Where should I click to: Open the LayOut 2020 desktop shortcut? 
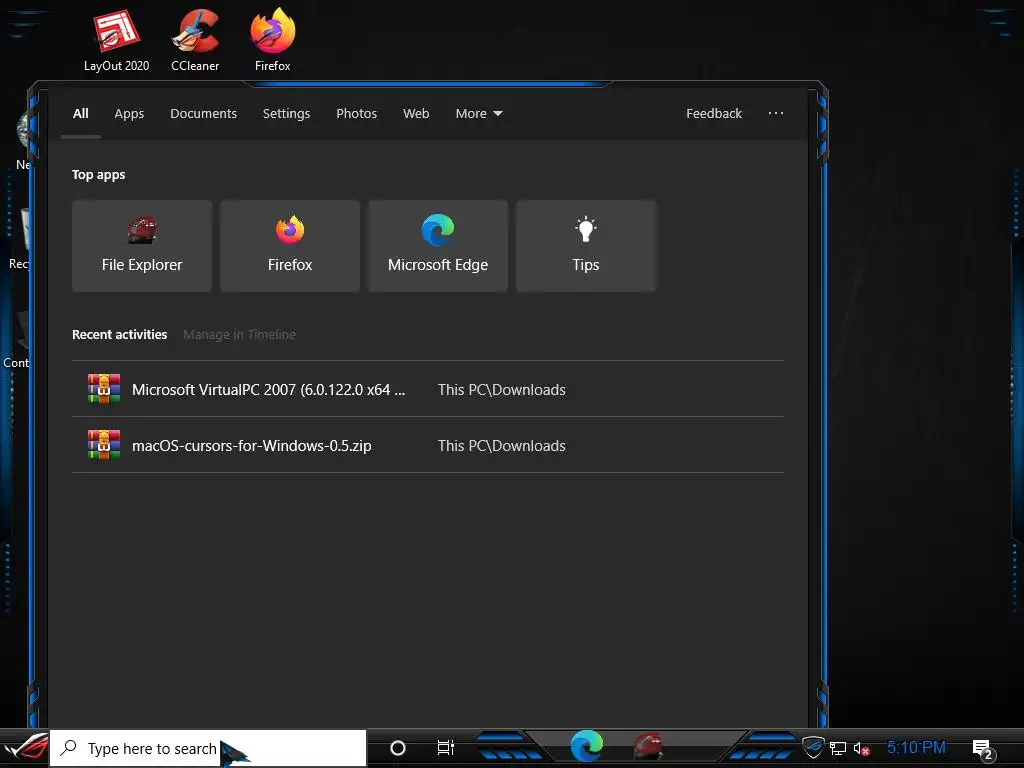(x=116, y=39)
